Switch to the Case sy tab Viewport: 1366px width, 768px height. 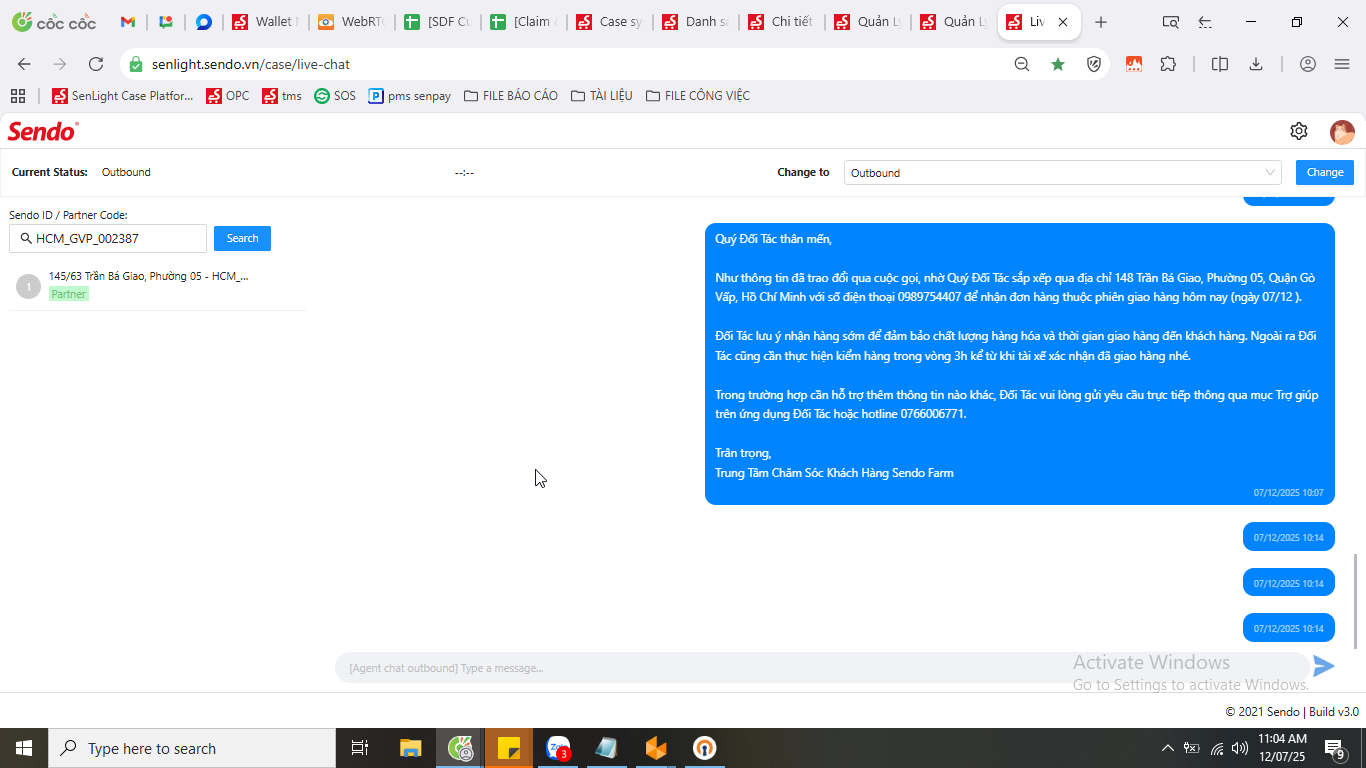point(609,22)
